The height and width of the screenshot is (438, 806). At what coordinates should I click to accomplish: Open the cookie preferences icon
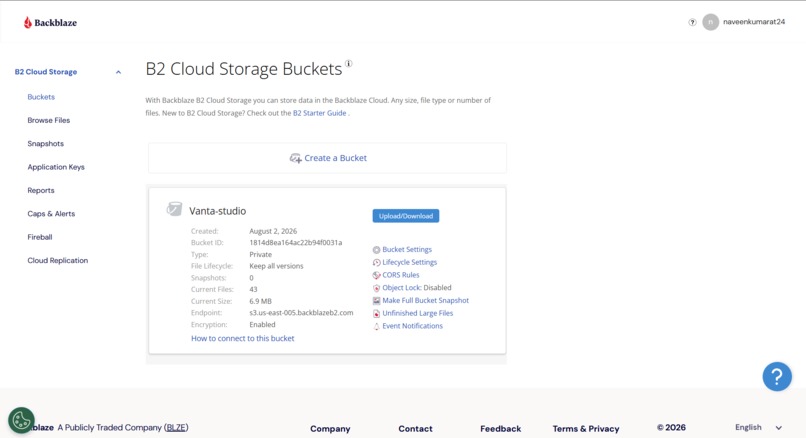pyautogui.click(x=22, y=421)
